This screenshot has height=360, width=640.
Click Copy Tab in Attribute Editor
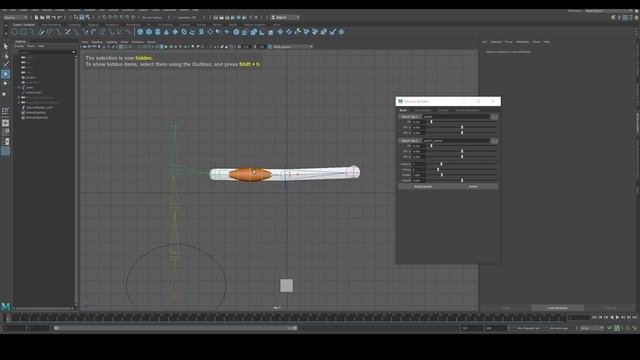click(610, 308)
